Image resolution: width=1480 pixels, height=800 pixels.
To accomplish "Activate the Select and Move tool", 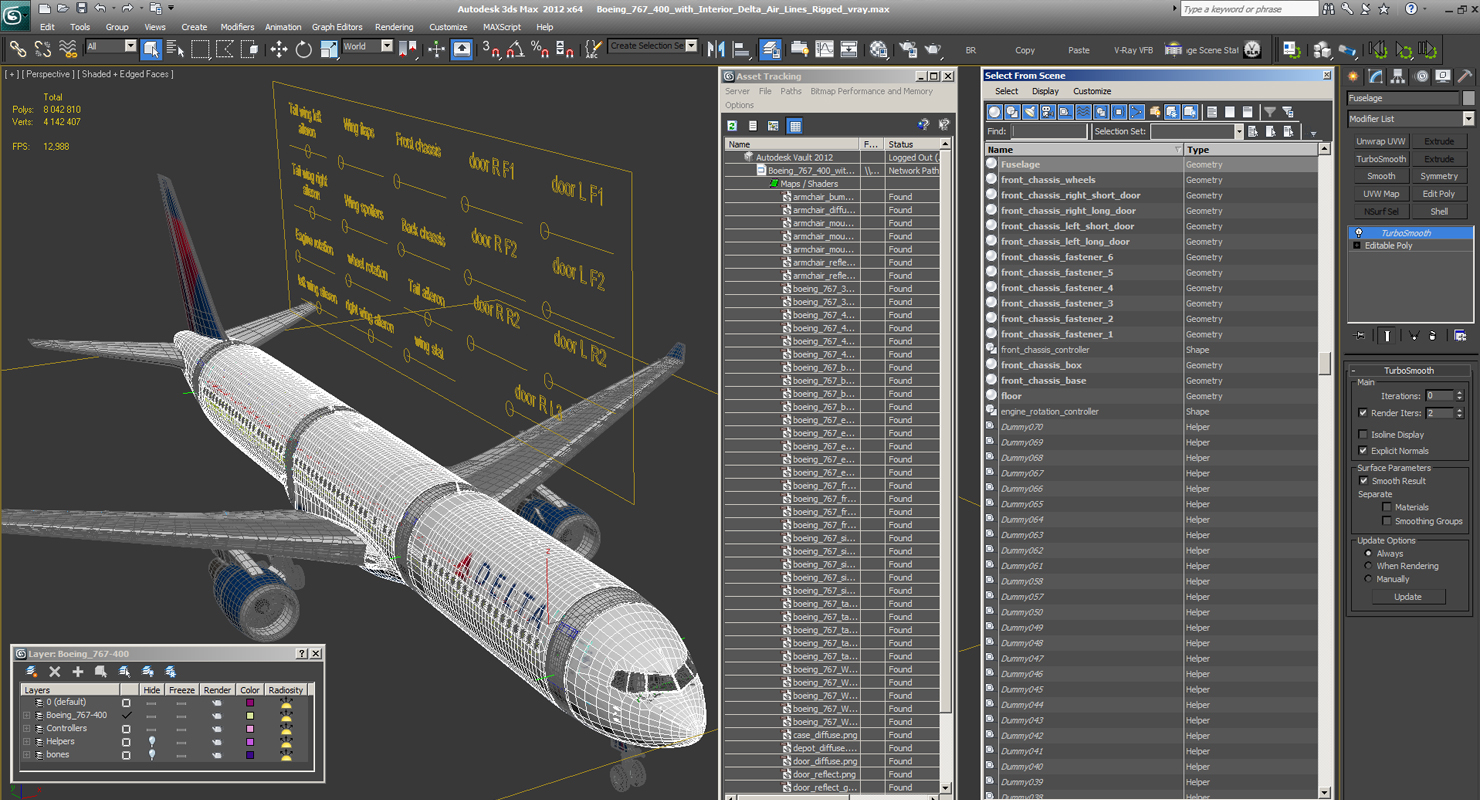I will tap(278, 48).
